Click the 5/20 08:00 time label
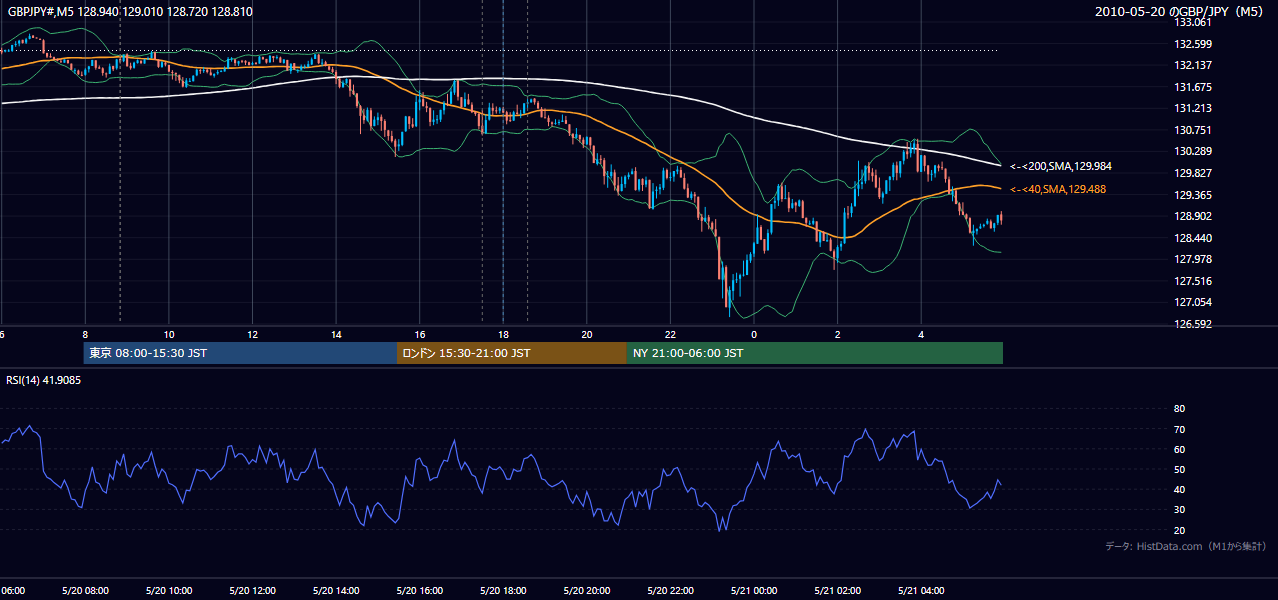Screen dimensions: 1278x600 pyautogui.click(x=84, y=591)
